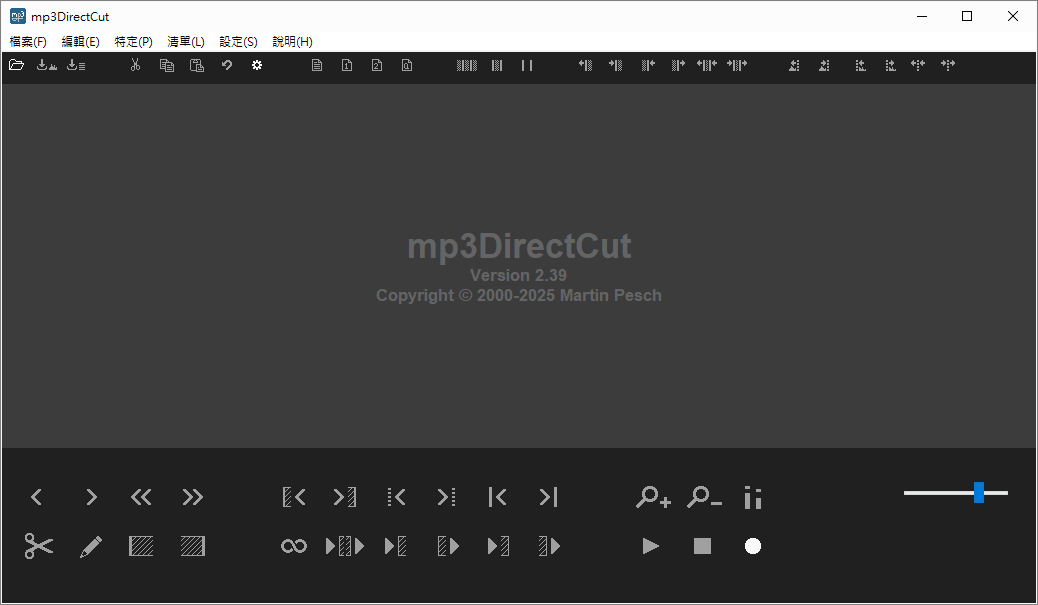Image resolution: width=1038 pixels, height=605 pixels.
Task: Open the 特定(P) menu
Action: [133, 42]
